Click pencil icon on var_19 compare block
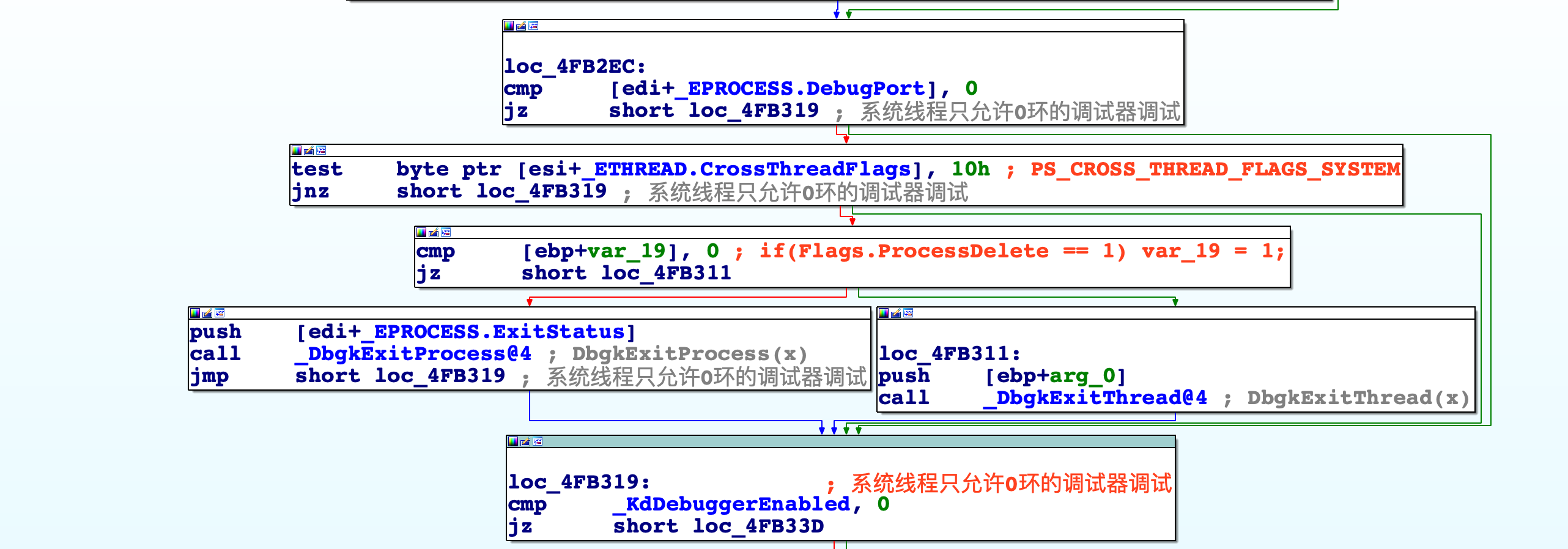The image size is (1568, 549). pyautogui.click(x=434, y=232)
